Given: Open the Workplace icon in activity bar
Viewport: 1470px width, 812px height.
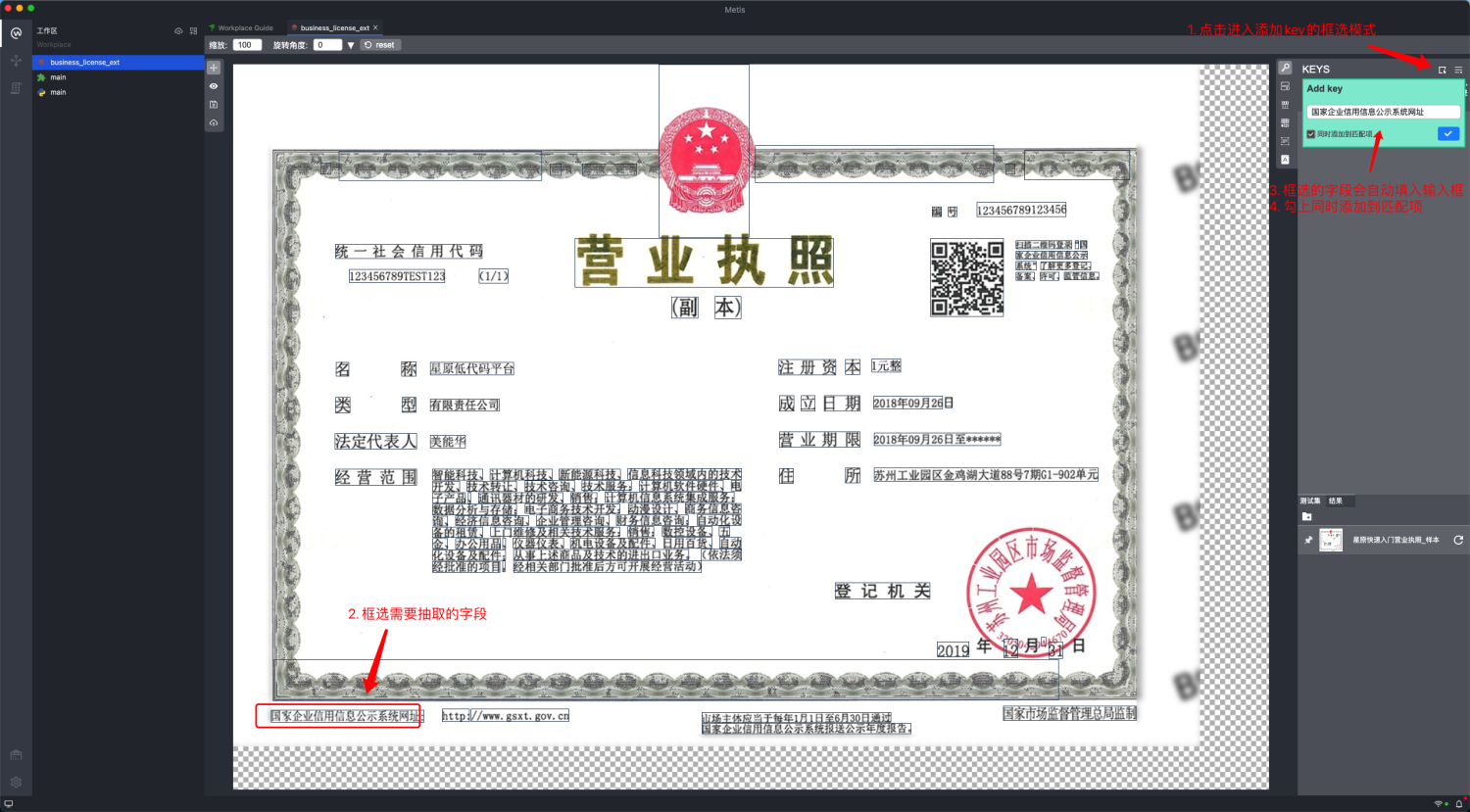Looking at the screenshot, I should (16, 33).
